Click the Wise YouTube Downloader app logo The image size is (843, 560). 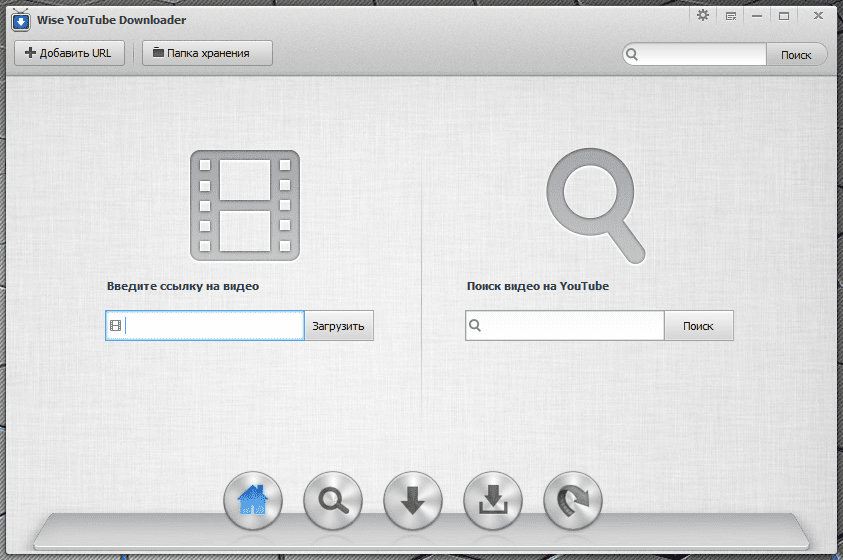coord(20,20)
